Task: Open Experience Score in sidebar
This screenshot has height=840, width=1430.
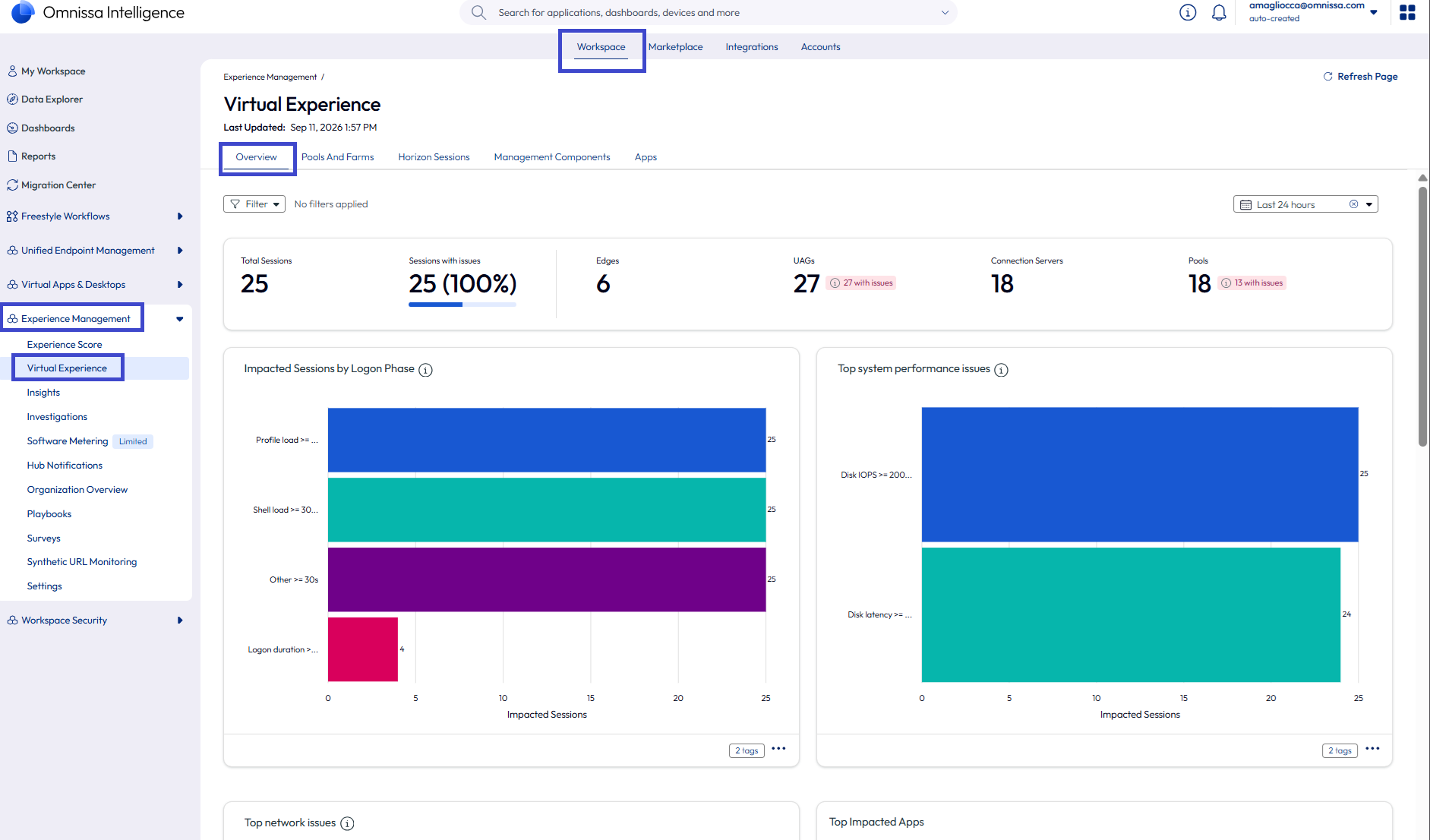Action: click(x=65, y=345)
